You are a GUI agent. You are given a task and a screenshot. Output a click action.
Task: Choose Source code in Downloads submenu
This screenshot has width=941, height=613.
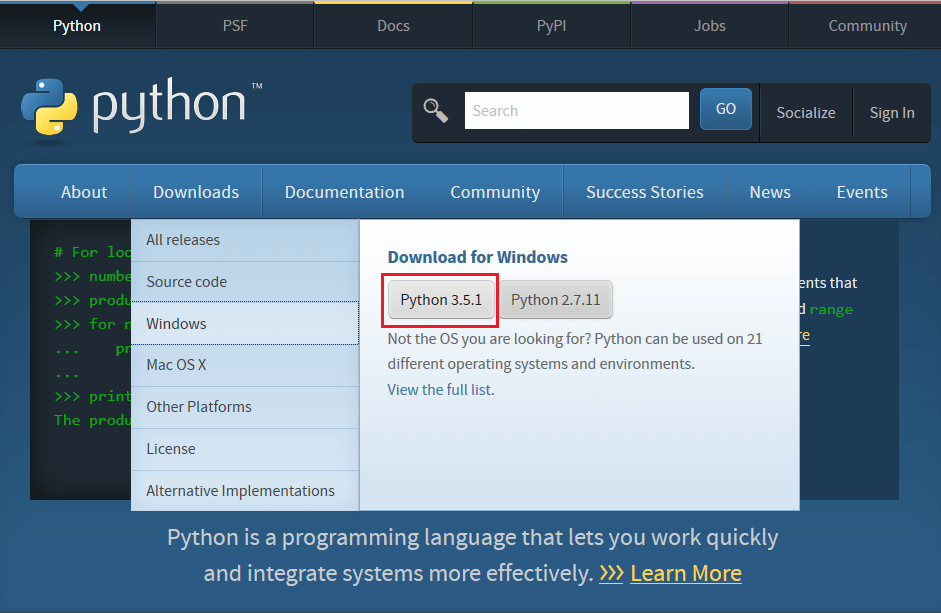pos(245,282)
